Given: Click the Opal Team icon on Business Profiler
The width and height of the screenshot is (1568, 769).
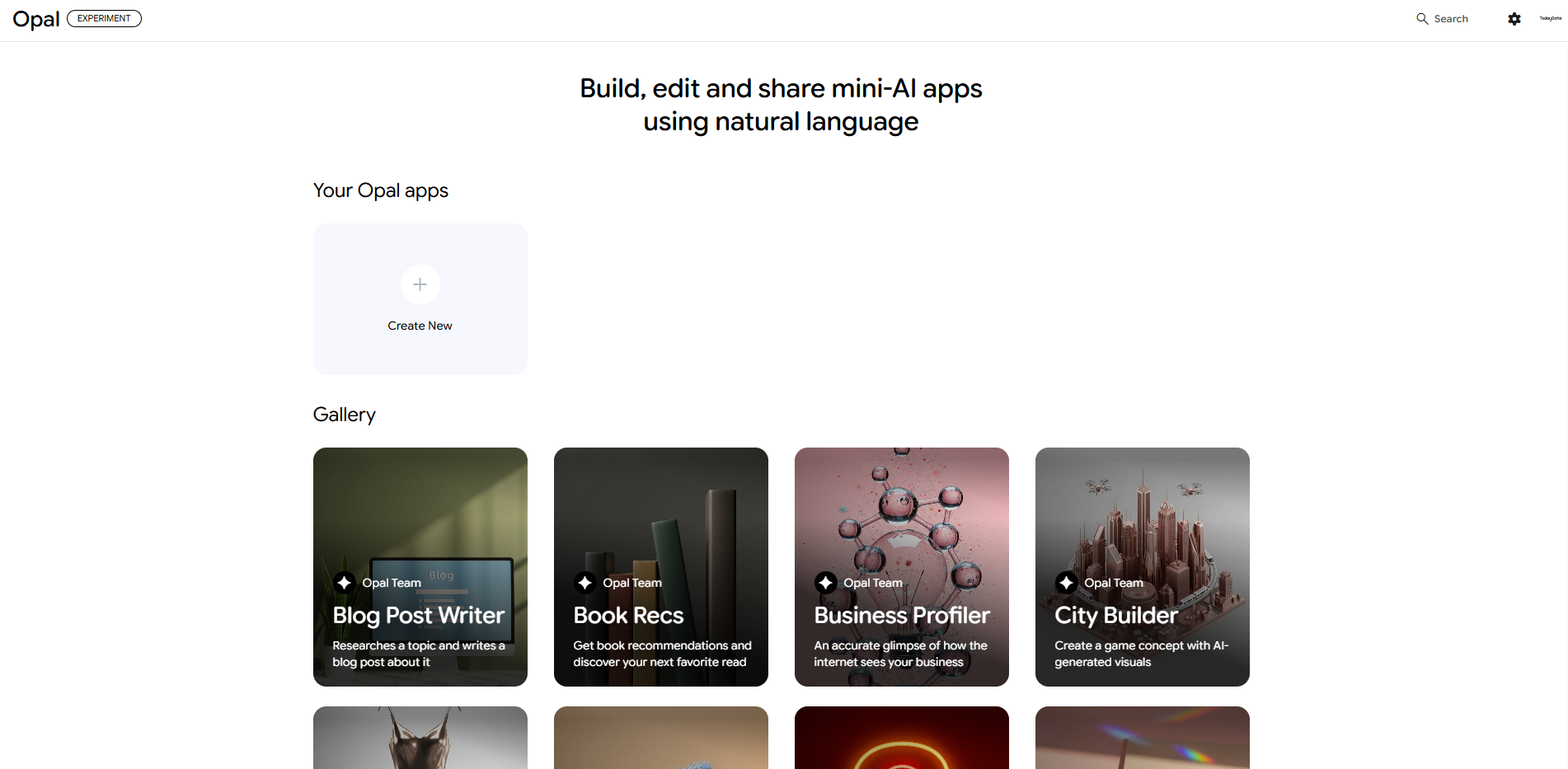Looking at the screenshot, I should tap(826, 583).
